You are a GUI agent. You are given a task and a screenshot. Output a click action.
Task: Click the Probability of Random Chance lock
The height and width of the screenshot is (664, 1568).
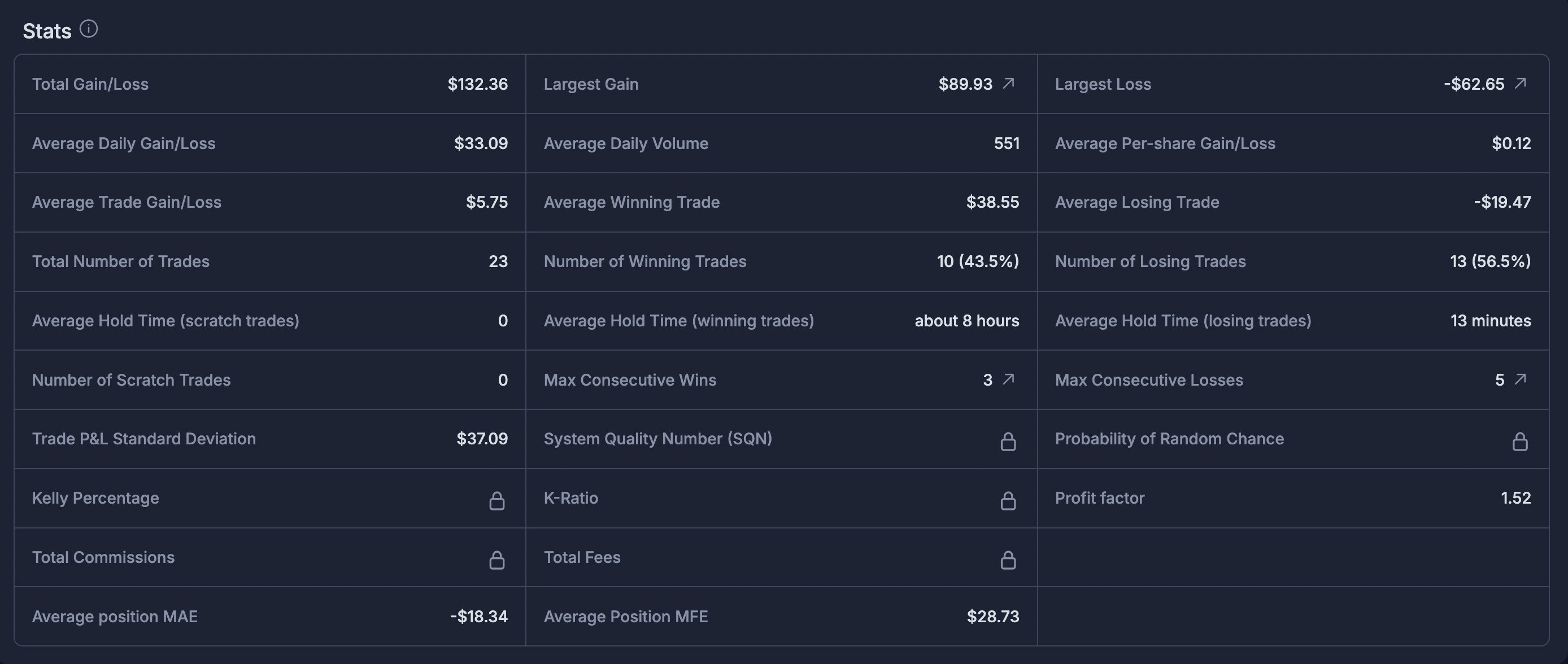pyautogui.click(x=1520, y=441)
